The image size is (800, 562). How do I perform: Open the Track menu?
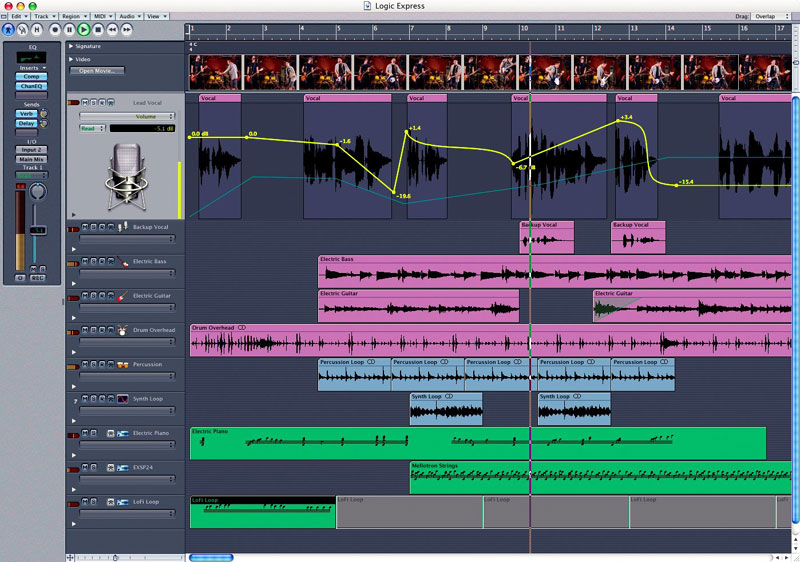[44, 16]
